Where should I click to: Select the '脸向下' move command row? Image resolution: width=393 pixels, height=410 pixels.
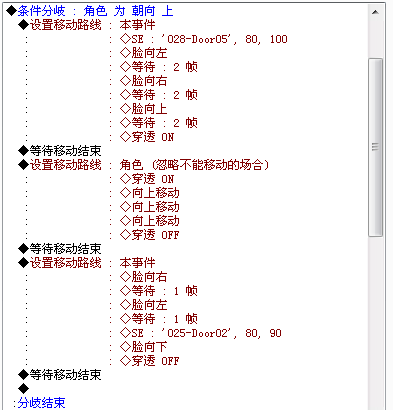coord(143,347)
